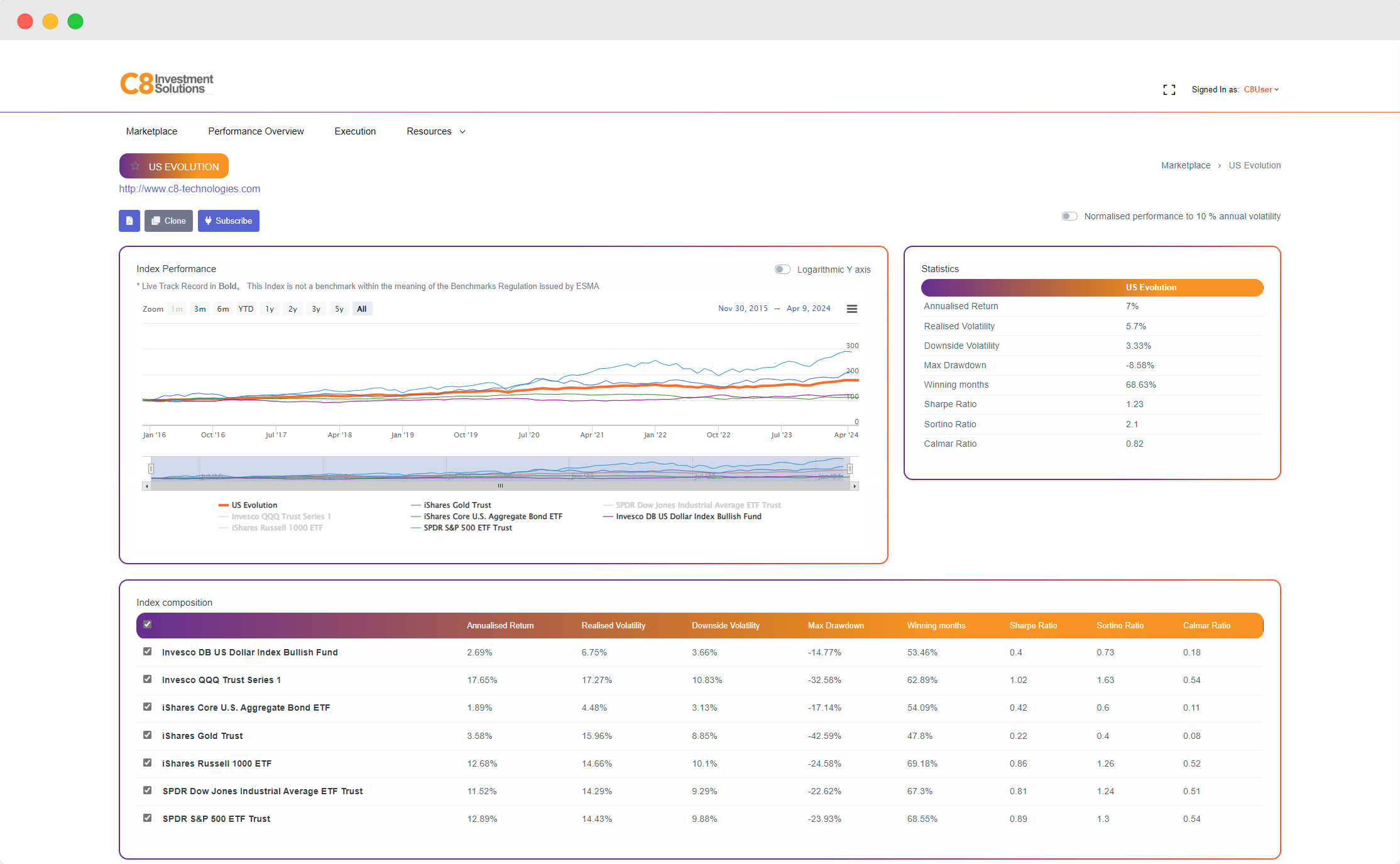Show iShares Russell 1000 legend series
The width and height of the screenshot is (1400, 864).
tap(271, 528)
